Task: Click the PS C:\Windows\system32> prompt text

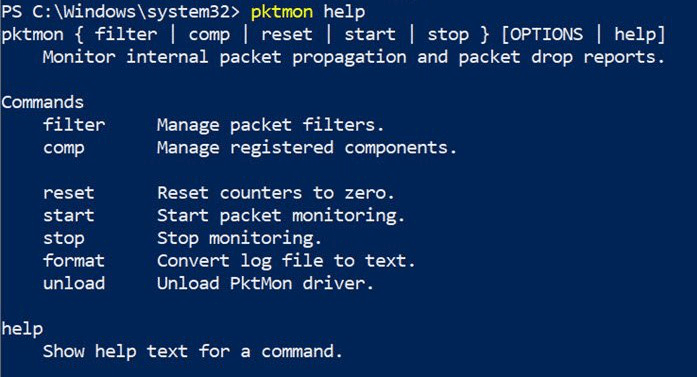Action: [x=120, y=12]
